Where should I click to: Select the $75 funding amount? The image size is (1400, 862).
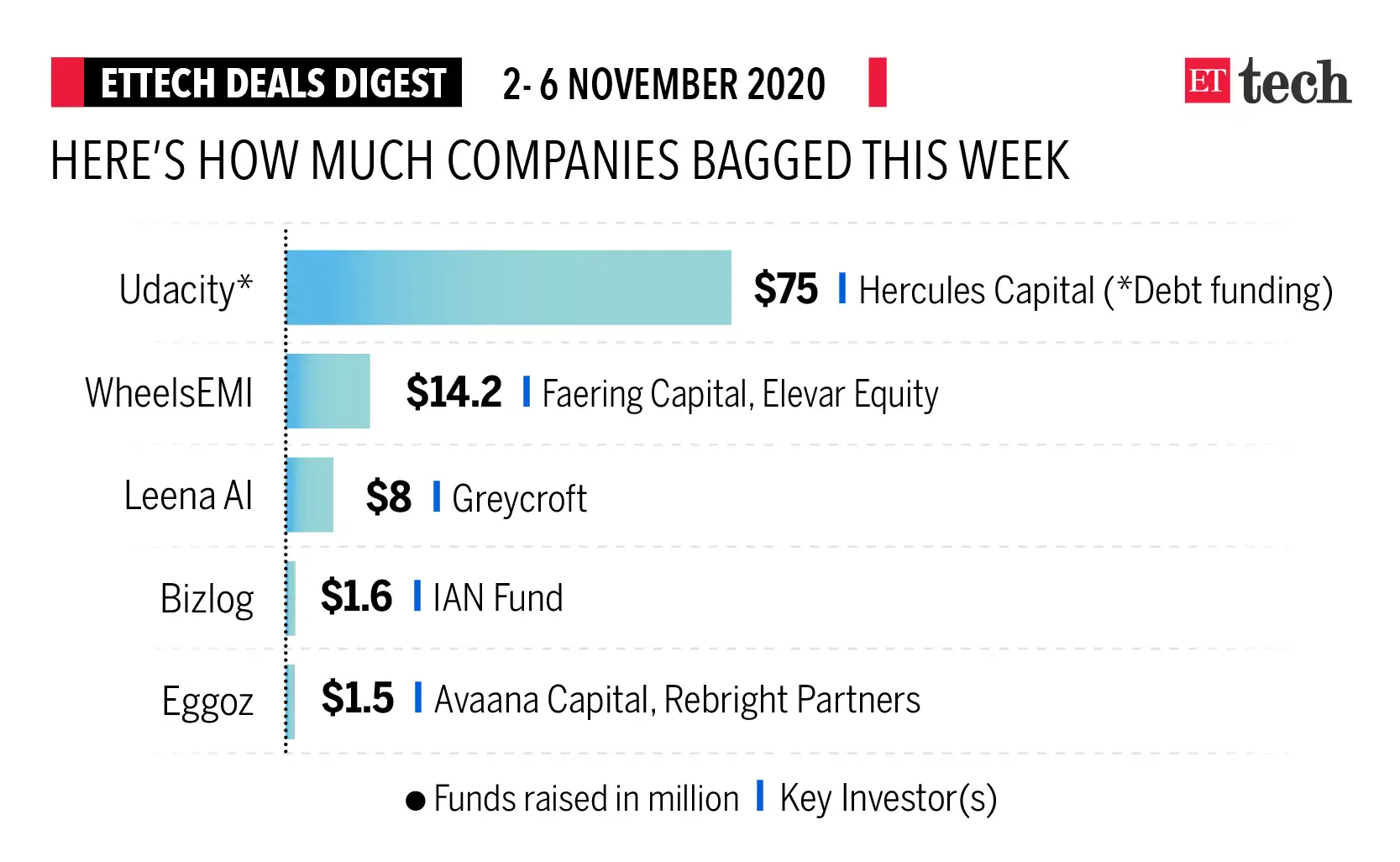pyautogui.click(x=785, y=289)
